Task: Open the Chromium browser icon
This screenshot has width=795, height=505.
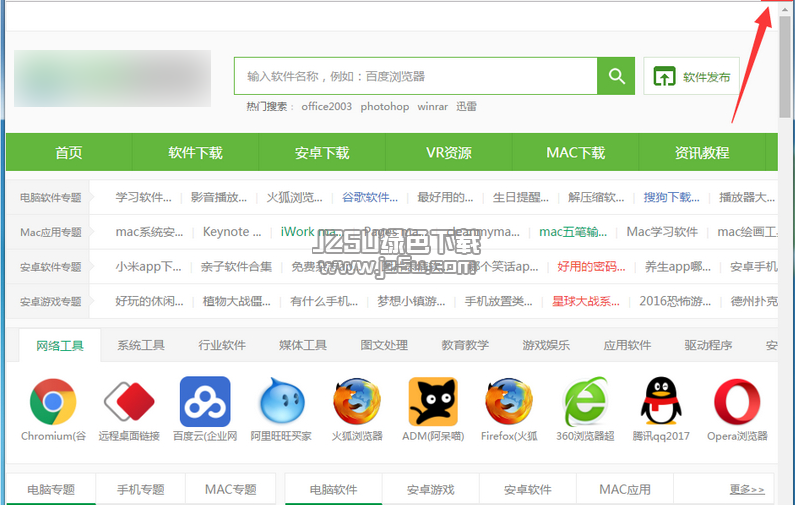Action: 53,402
